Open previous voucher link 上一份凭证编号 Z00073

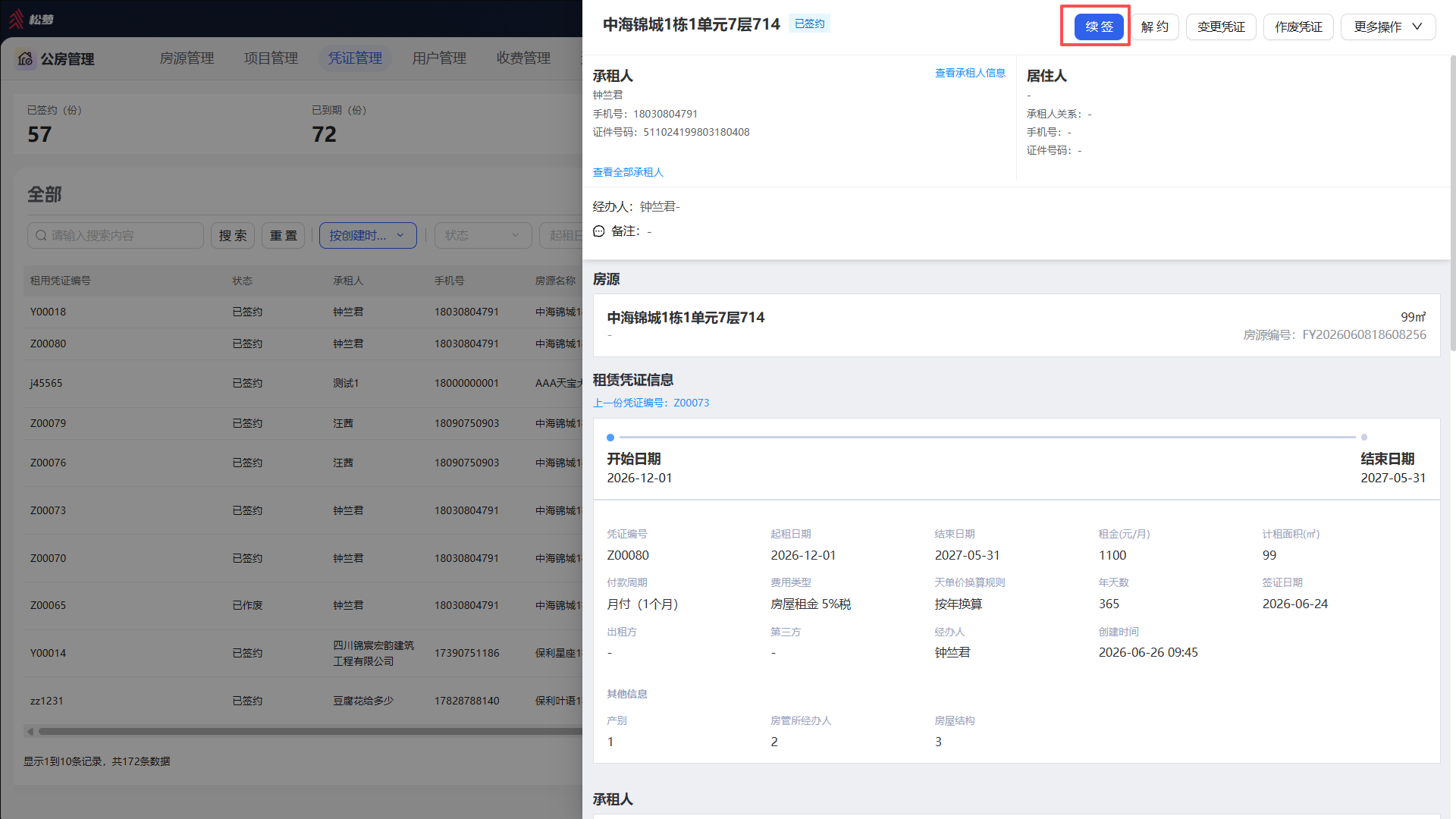point(651,403)
